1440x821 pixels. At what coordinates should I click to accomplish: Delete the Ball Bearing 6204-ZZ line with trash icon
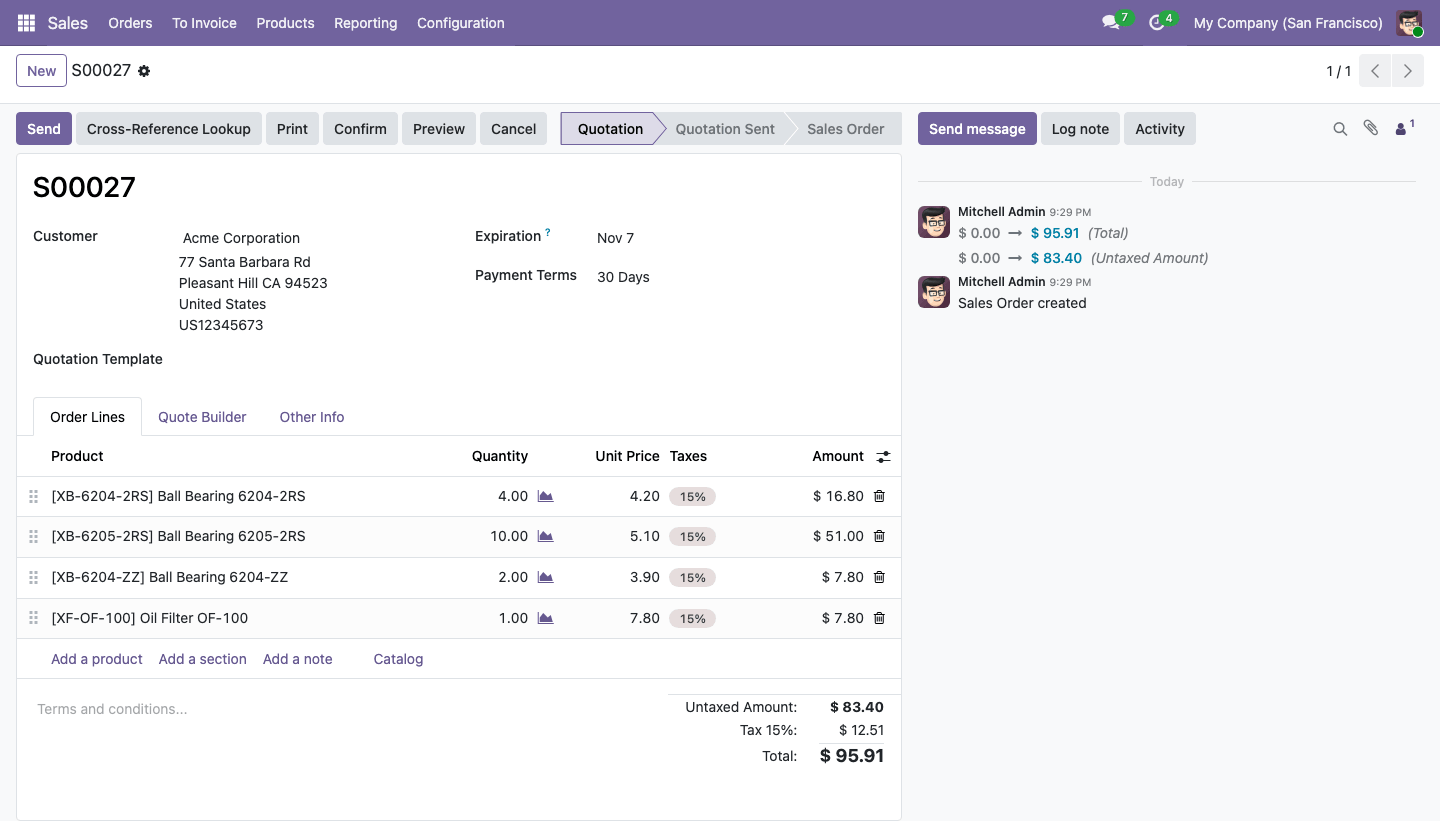(879, 577)
